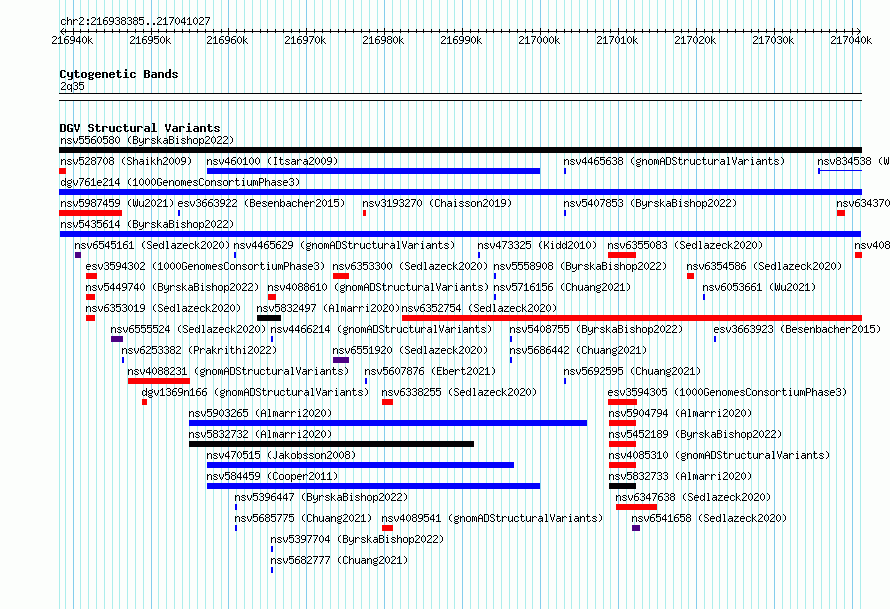Image resolution: width=890 pixels, height=609 pixels.
Task: Open esv3663922 (Besenbacher2015) label
Action: tap(261, 203)
